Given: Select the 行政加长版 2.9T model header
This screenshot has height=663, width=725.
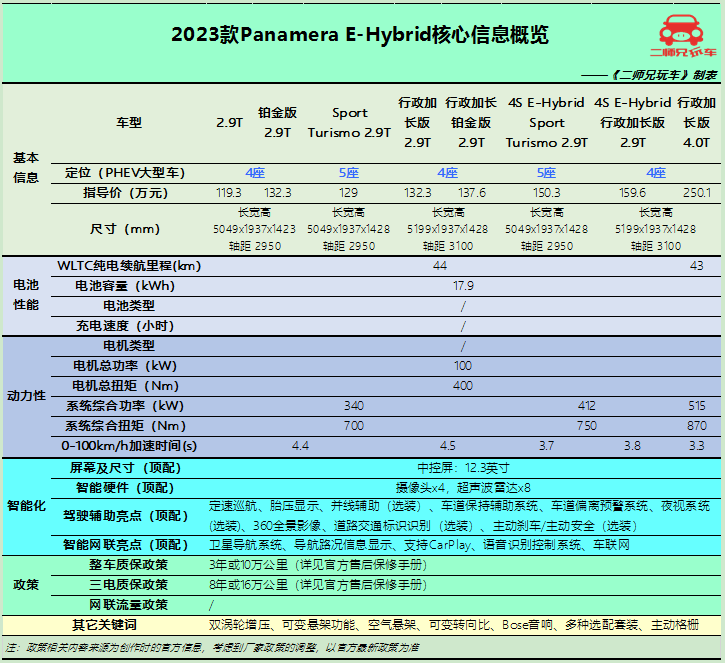Looking at the screenshot, I should point(418,123).
